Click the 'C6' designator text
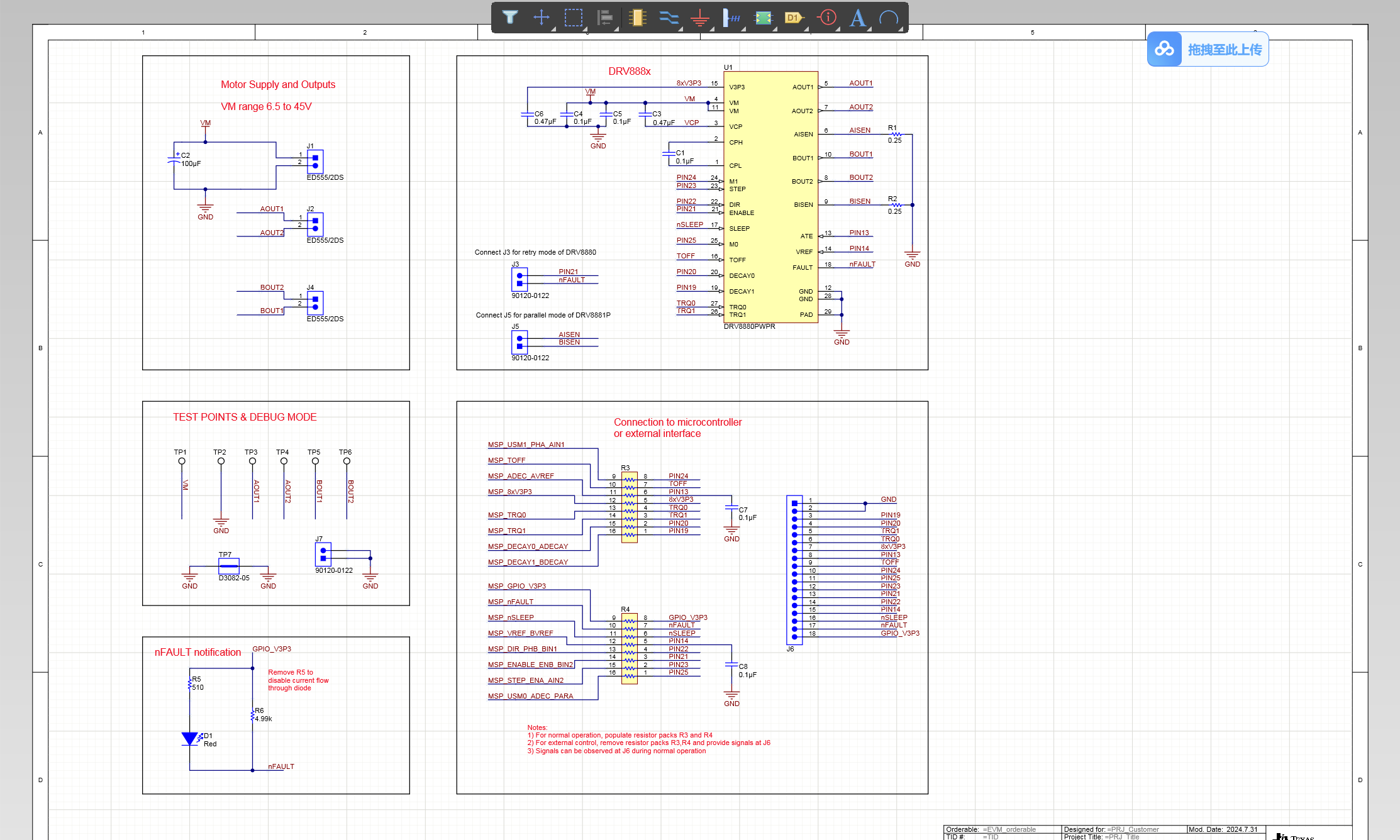Image resolution: width=1400 pixels, height=840 pixels. [x=539, y=114]
